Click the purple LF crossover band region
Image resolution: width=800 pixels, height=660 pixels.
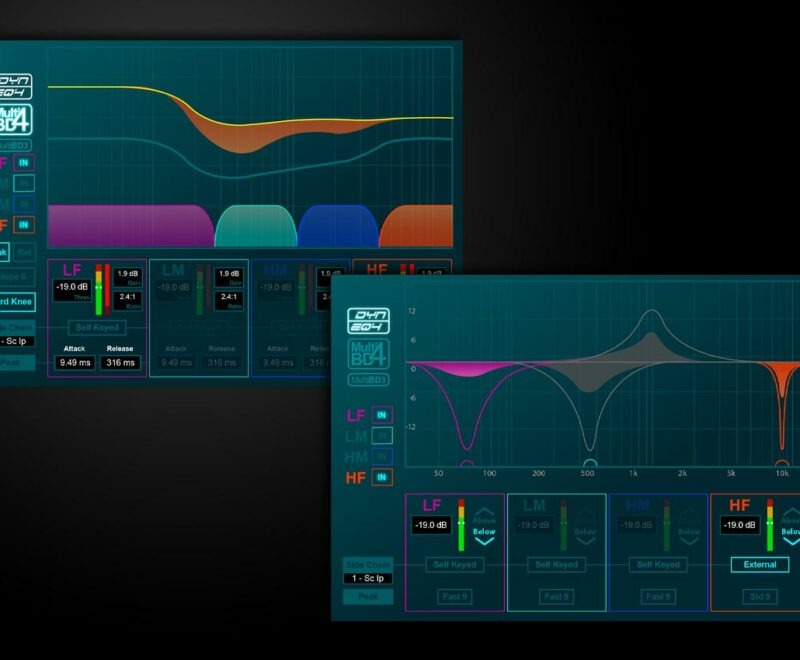130,226
